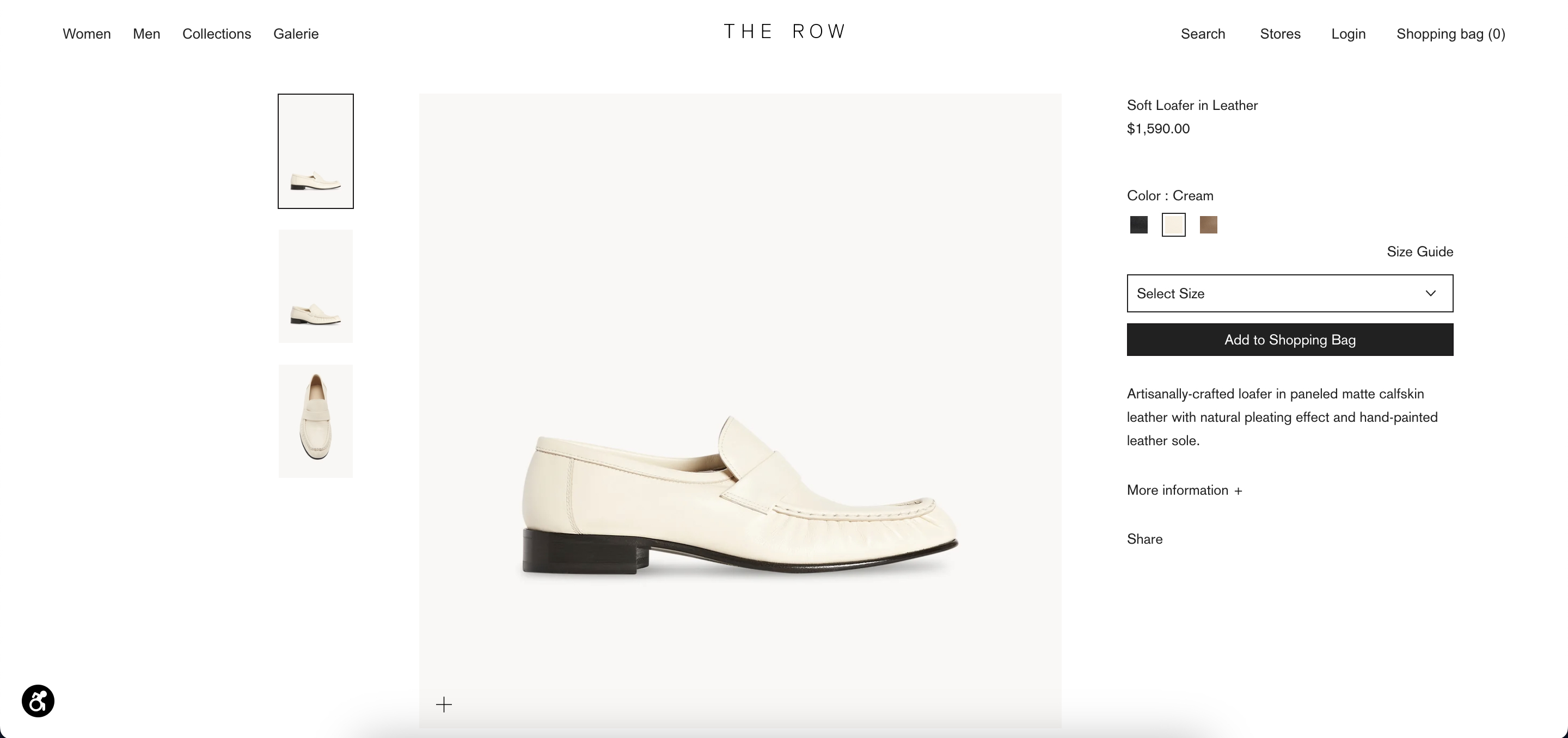The height and width of the screenshot is (738, 1568).
Task: Open the accessibility widget icon
Action: point(38,701)
